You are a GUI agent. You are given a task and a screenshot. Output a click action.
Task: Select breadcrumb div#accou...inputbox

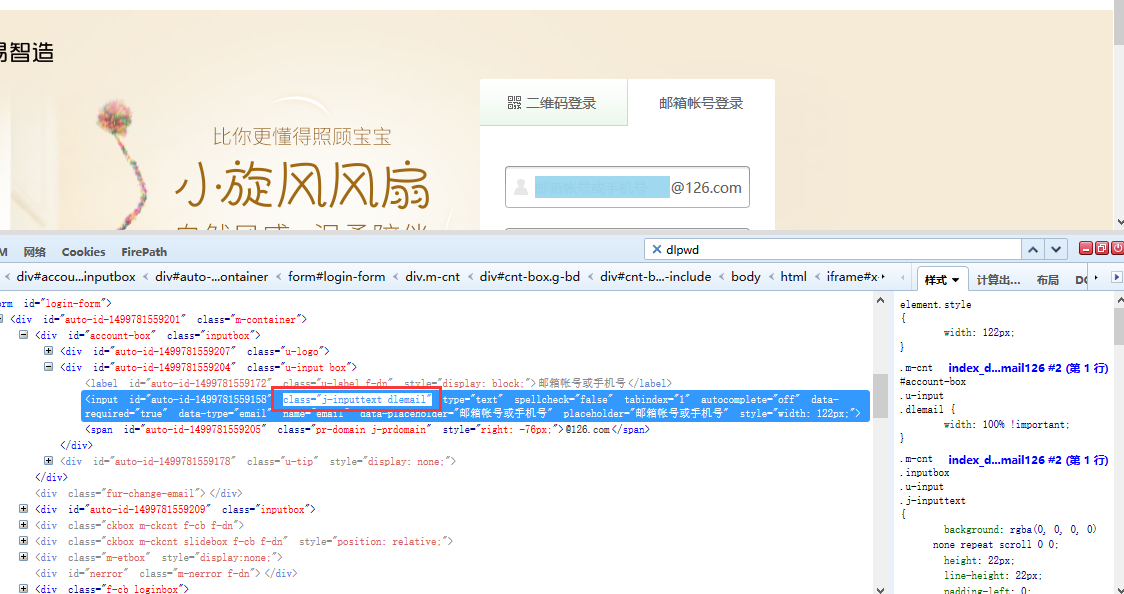tap(76, 277)
